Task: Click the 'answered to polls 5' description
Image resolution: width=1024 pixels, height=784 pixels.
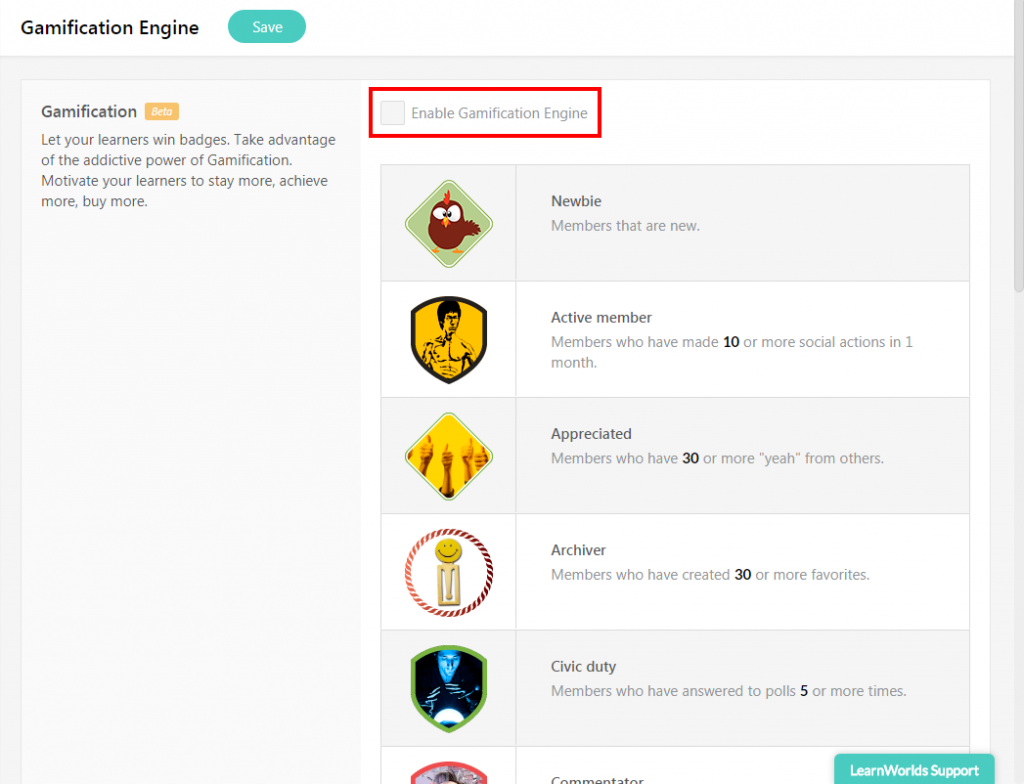Action: pos(729,691)
